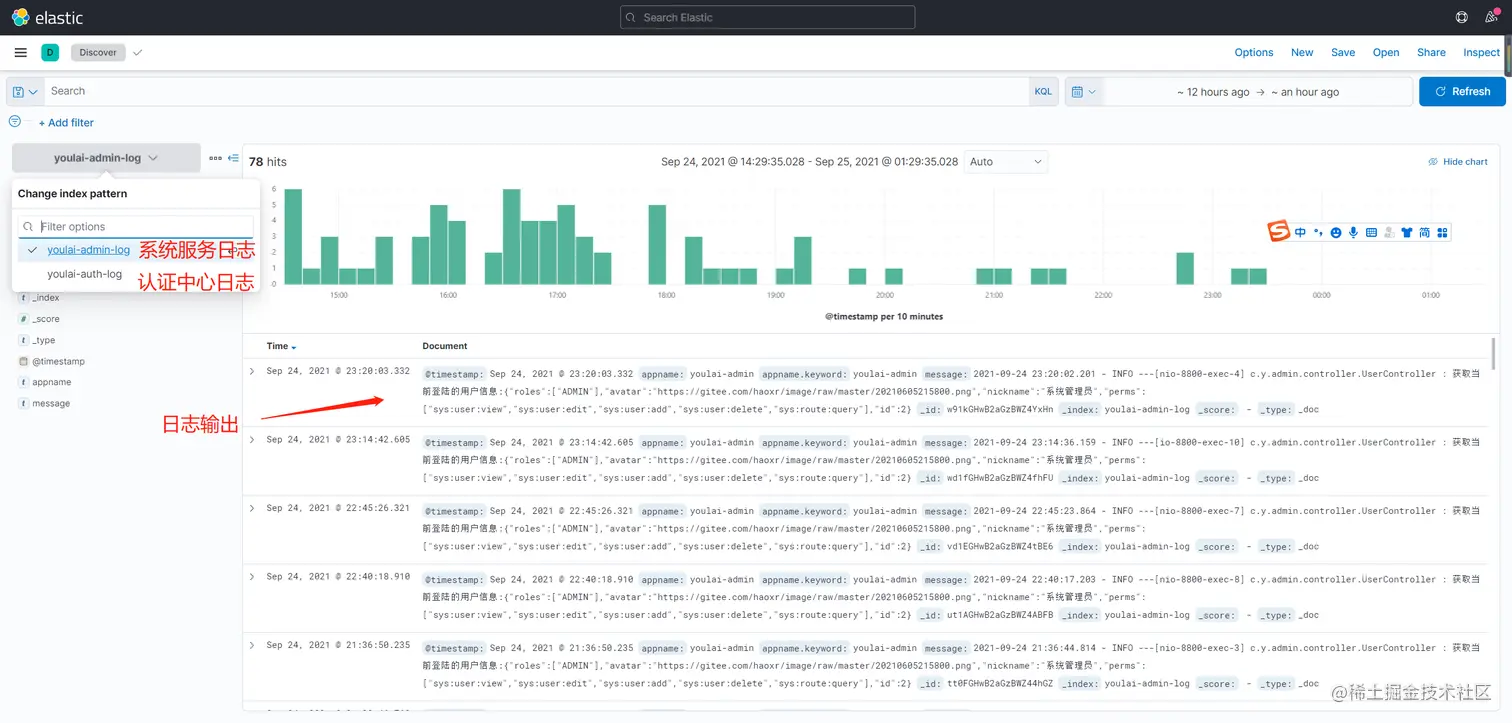Click the Document column header
The image size is (1512, 723).
445,346
